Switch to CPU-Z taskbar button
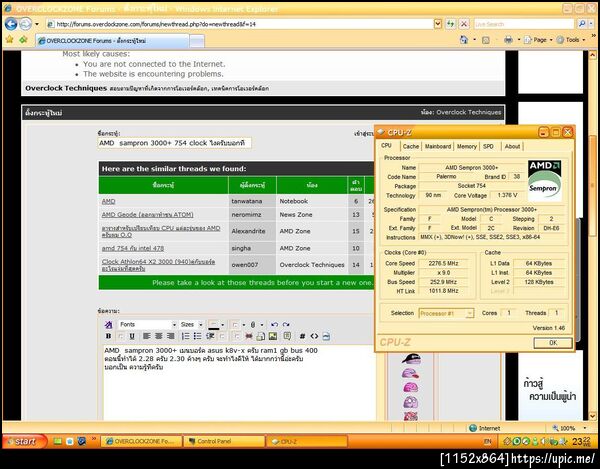Image resolution: width=600 pixels, height=469 pixels. (x=307, y=441)
